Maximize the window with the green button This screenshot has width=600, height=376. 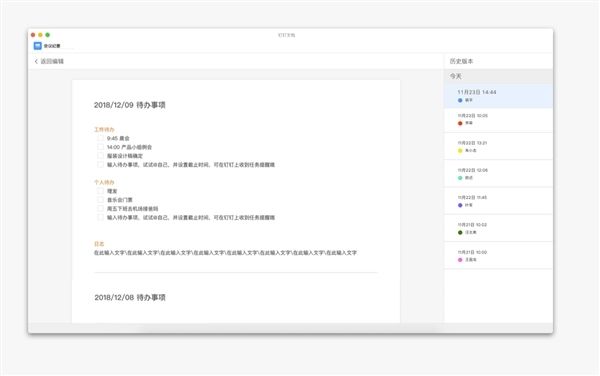(47, 35)
